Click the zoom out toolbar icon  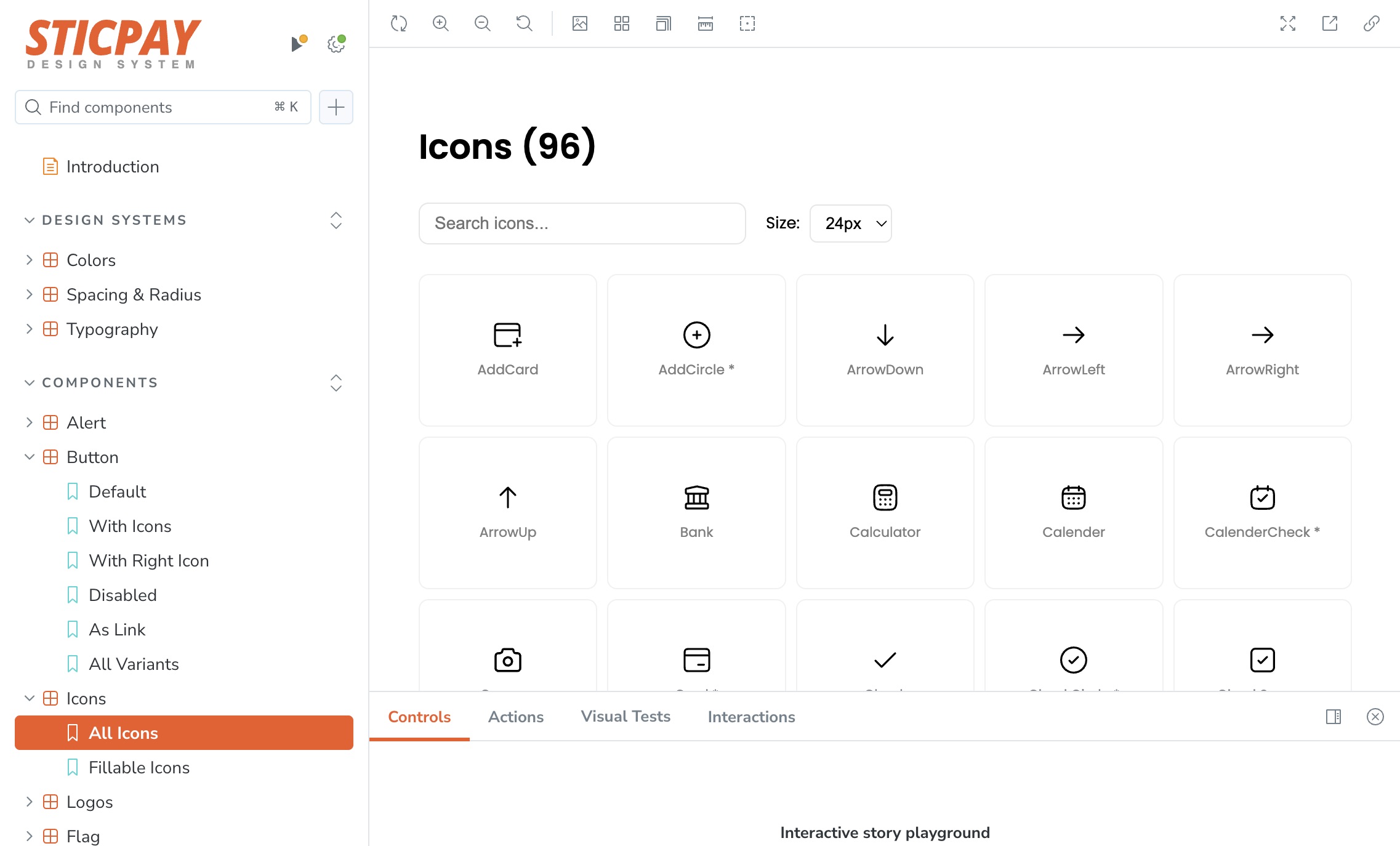482,24
